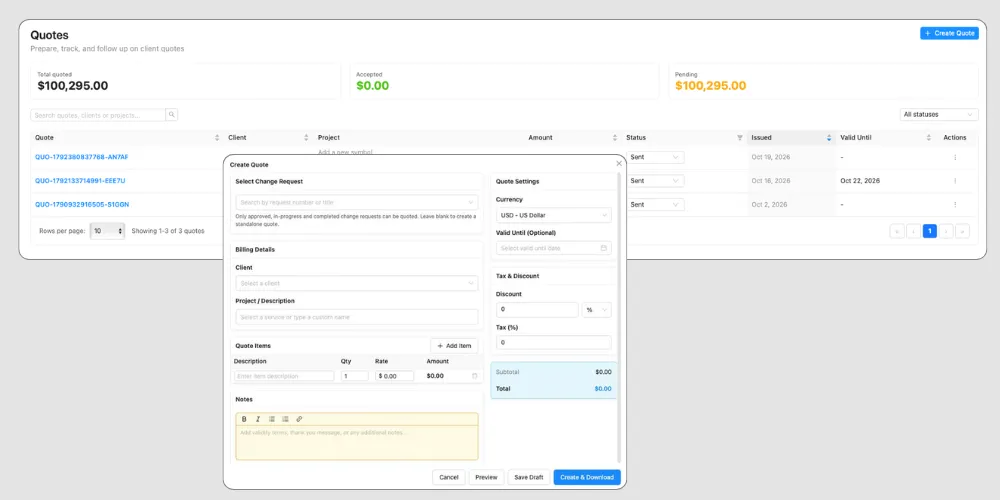Click inside the Notes text area
The image size is (1000, 500).
[357, 443]
